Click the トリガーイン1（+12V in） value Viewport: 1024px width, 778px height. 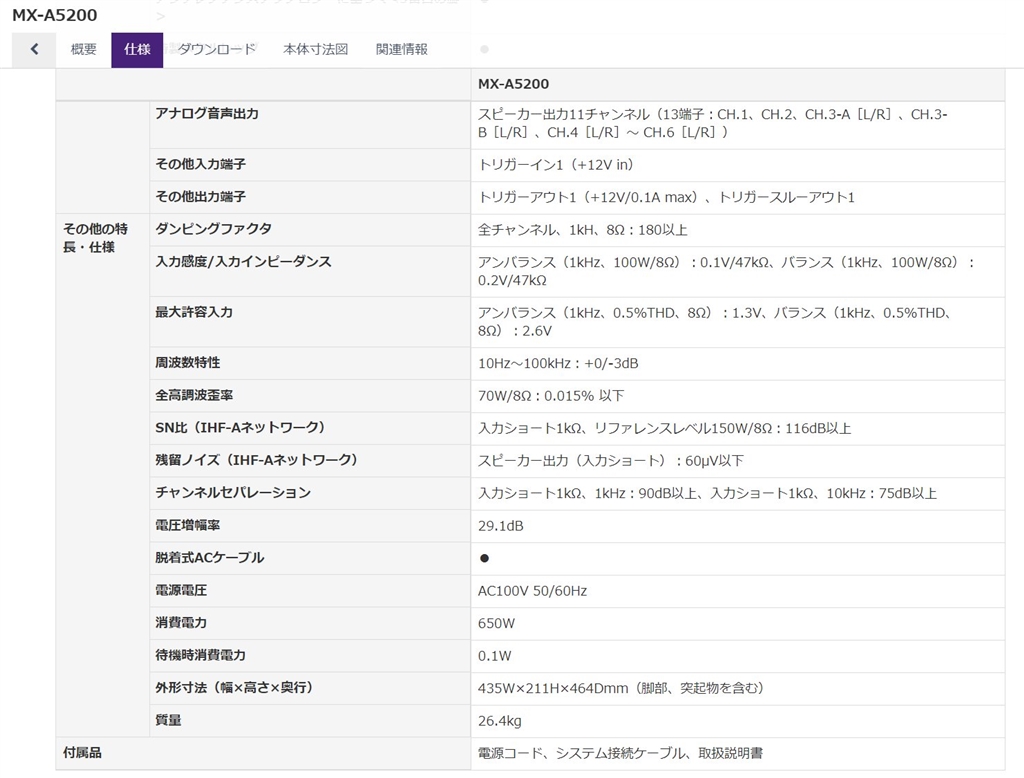pyautogui.click(x=556, y=165)
